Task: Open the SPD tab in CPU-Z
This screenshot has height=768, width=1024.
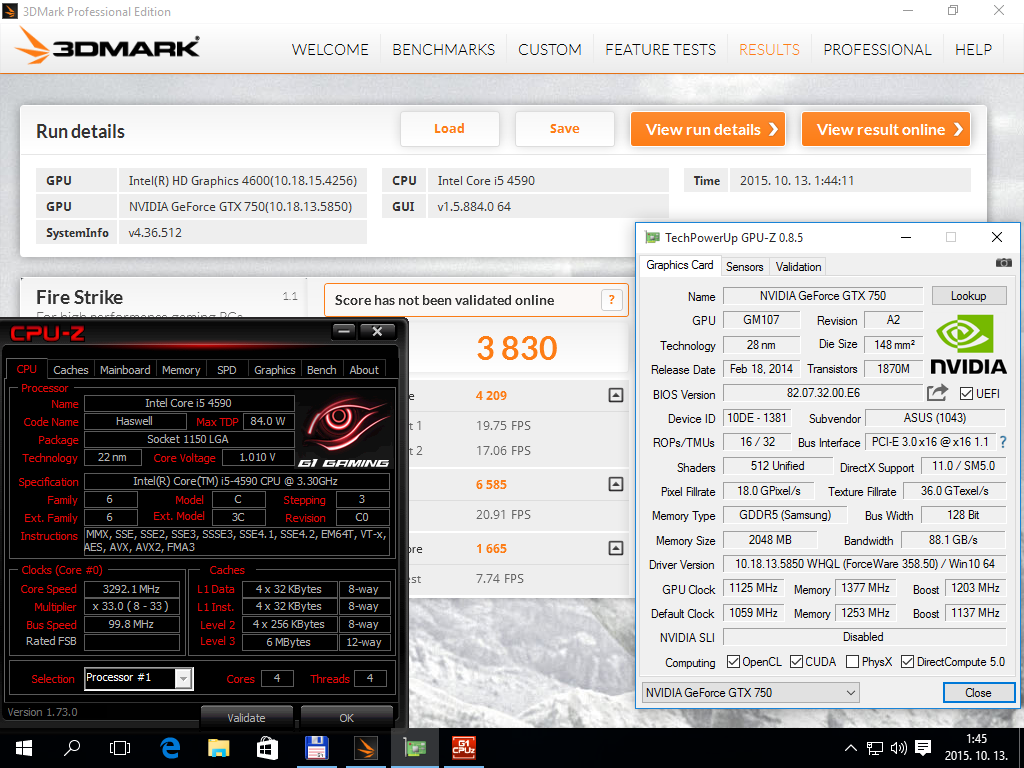Action: 227,370
